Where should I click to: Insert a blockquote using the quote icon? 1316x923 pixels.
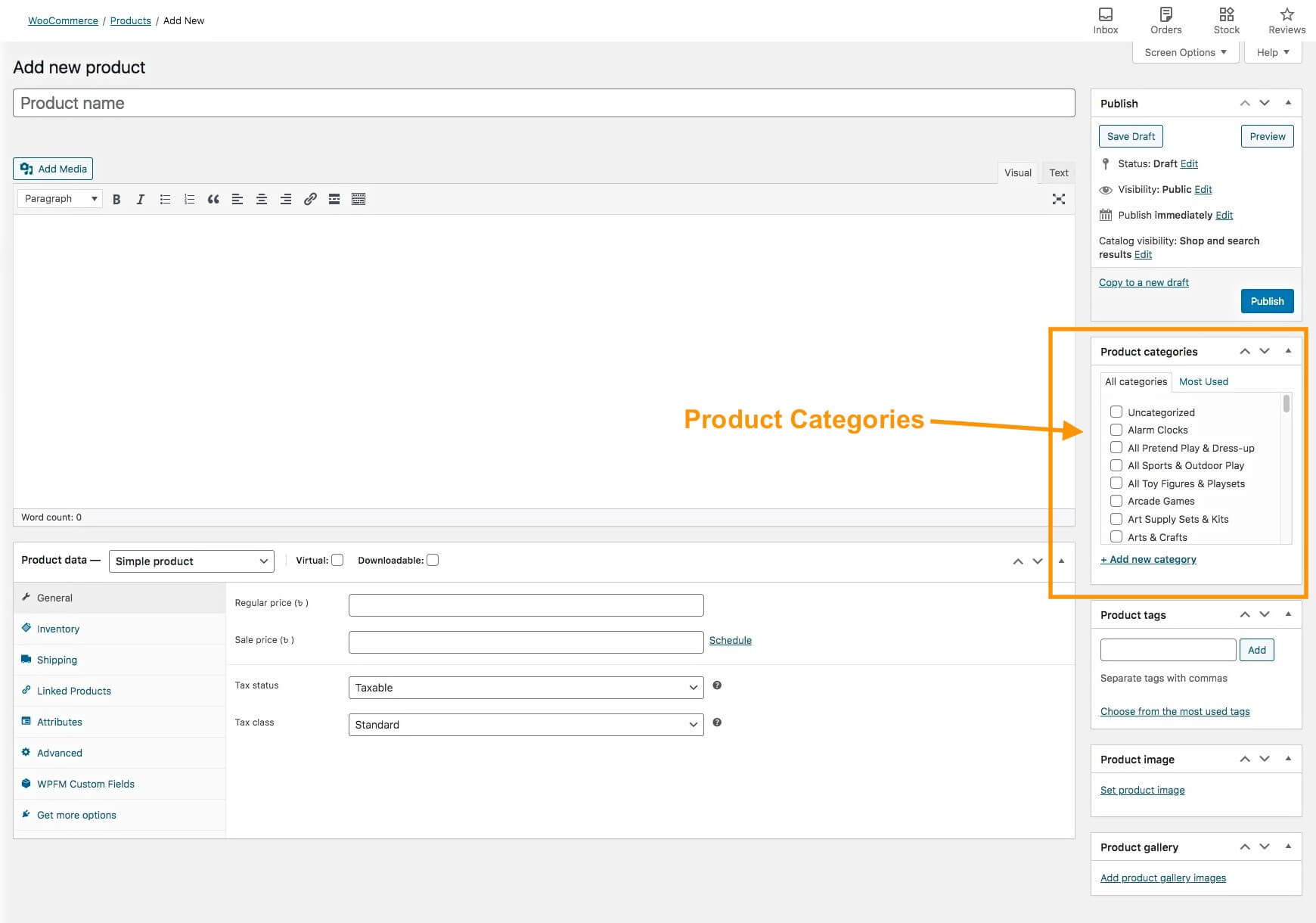pos(213,199)
